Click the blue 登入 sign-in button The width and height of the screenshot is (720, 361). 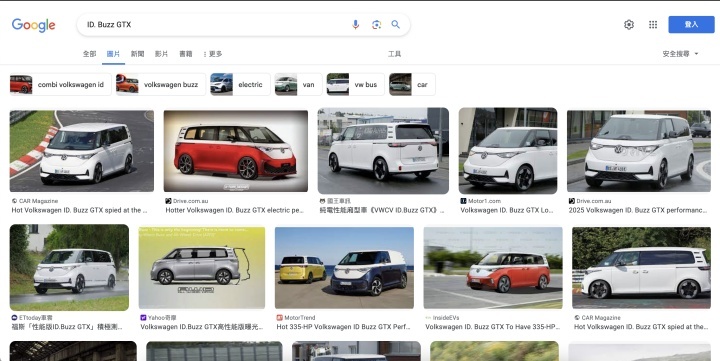(691, 25)
